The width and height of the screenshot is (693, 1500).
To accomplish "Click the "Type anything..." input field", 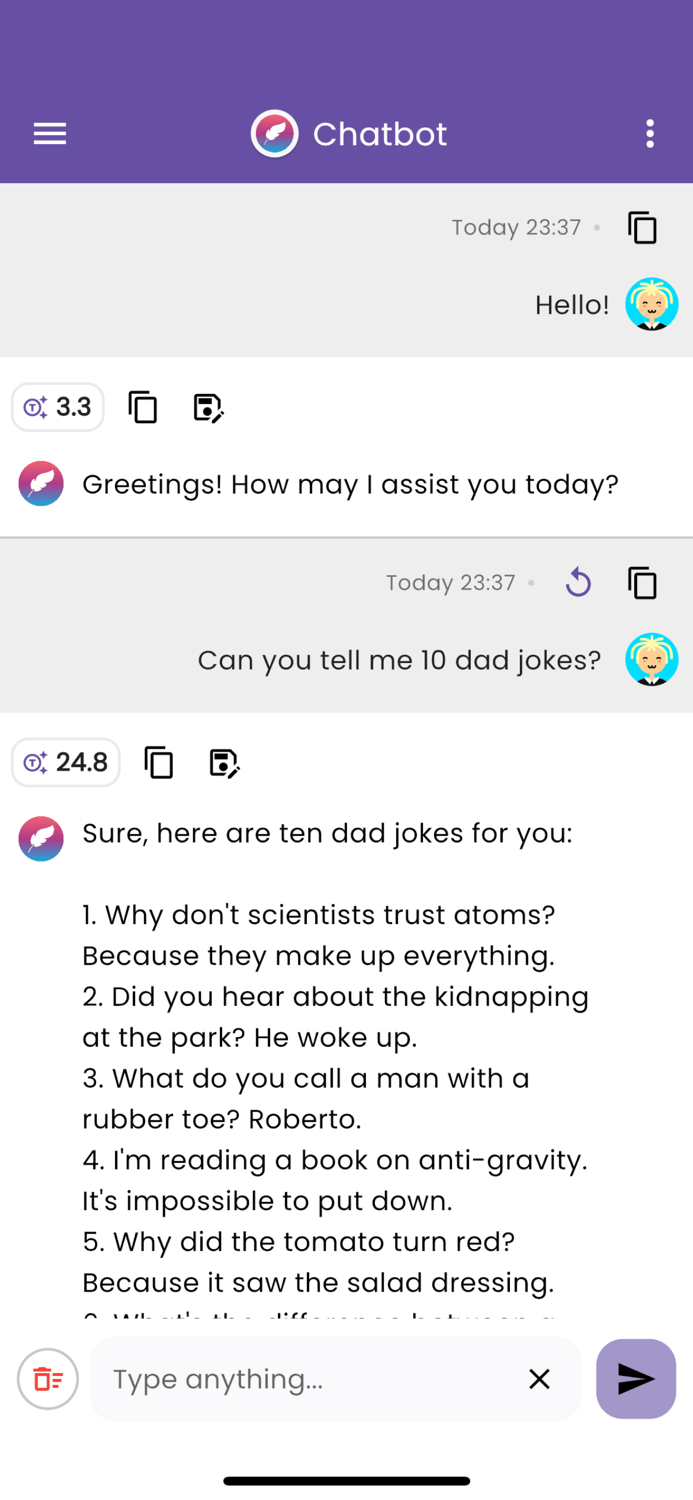I will pos(300,1379).
